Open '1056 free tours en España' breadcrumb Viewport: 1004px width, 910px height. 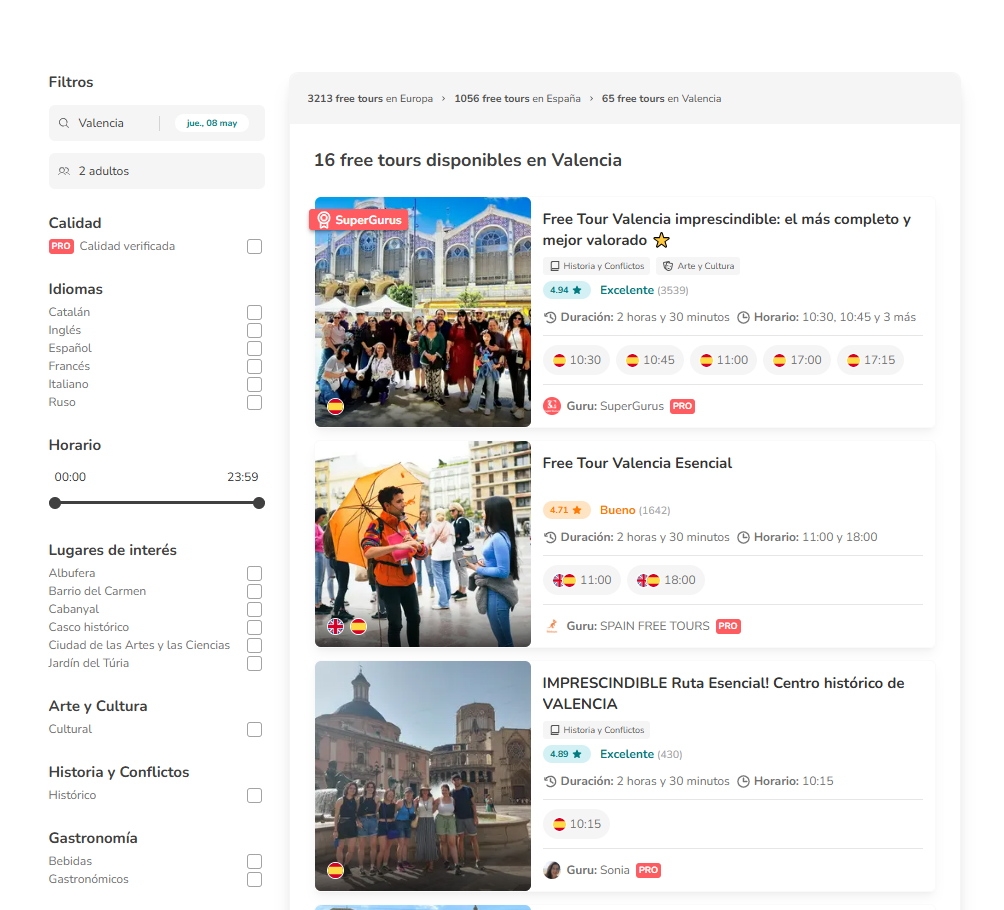[x=517, y=99]
